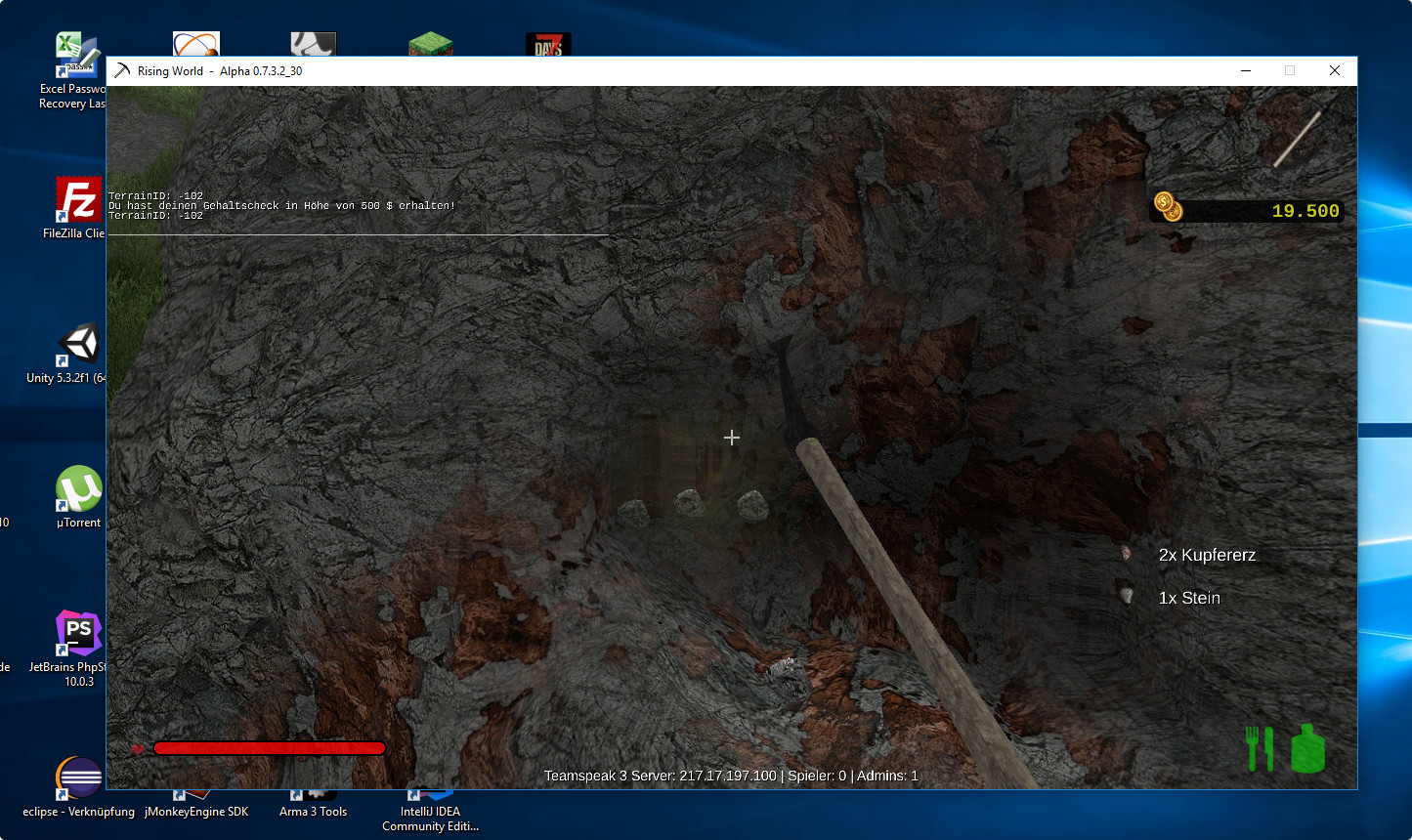Select the eclipse - Verknüpfung desktop shortcut

[x=78, y=781]
